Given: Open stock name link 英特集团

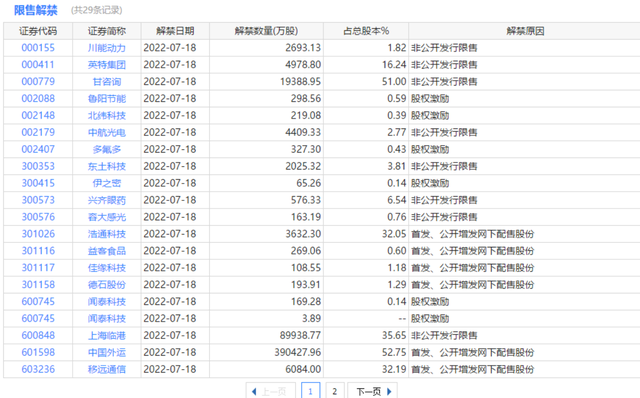Looking at the screenshot, I should [107, 64].
